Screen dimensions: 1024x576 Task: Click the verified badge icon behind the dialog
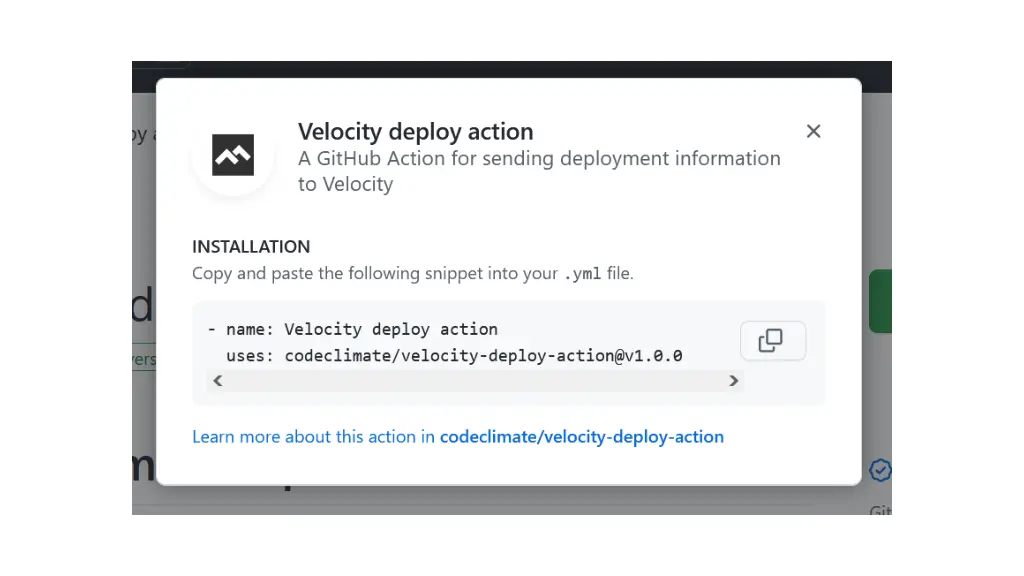coord(880,470)
